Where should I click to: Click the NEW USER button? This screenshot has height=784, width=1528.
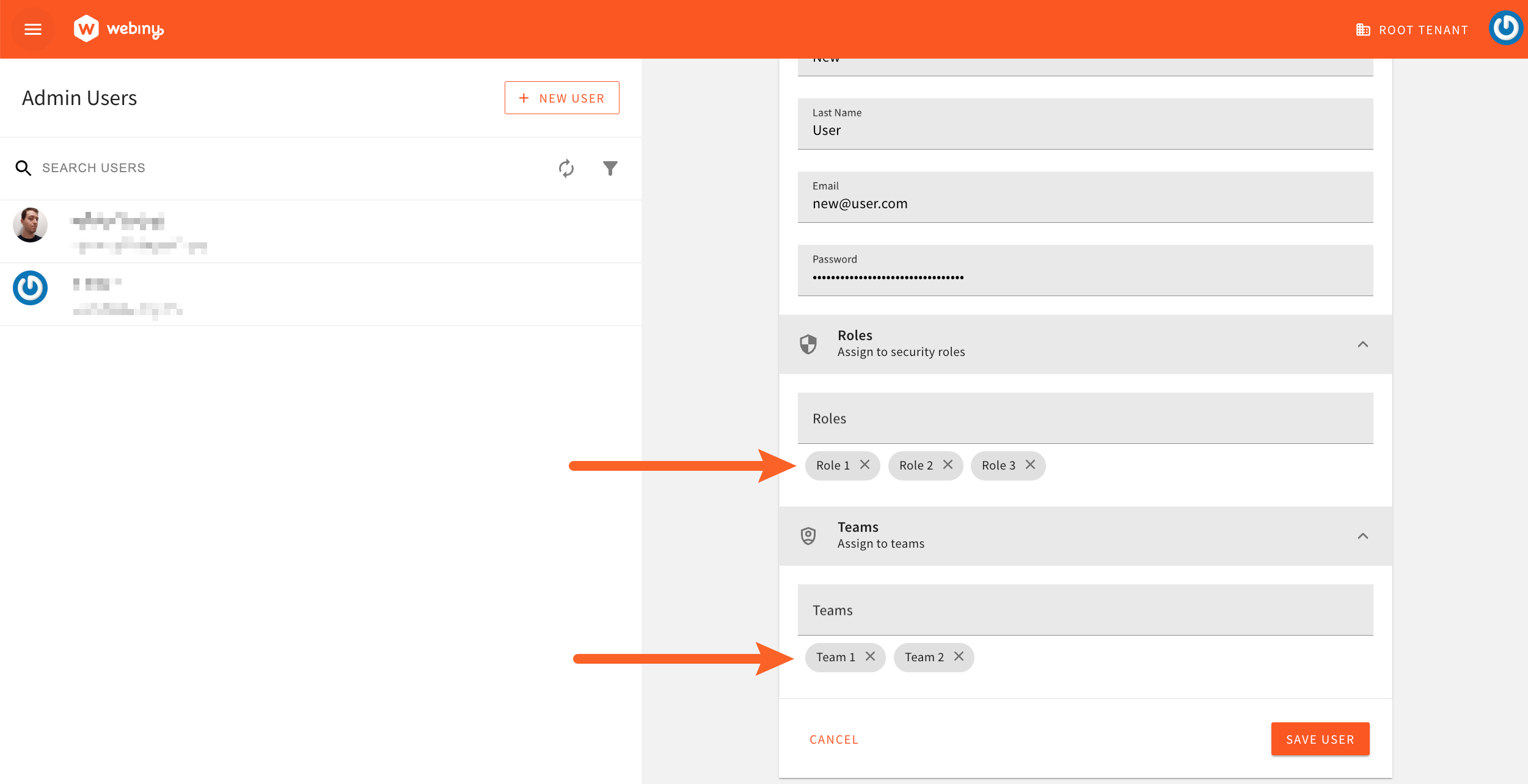coord(561,97)
